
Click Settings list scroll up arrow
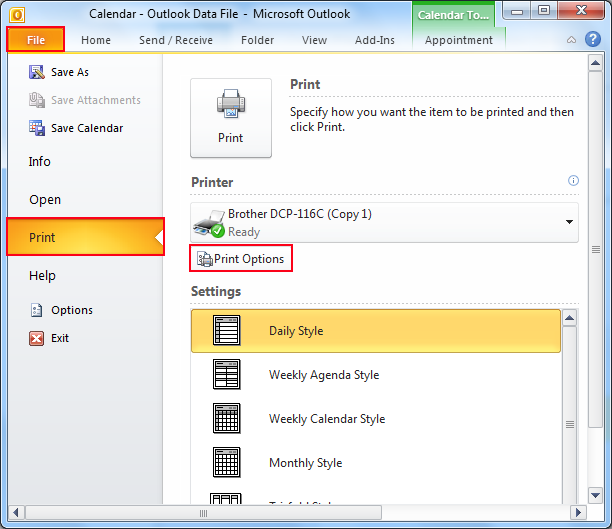(x=569, y=318)
